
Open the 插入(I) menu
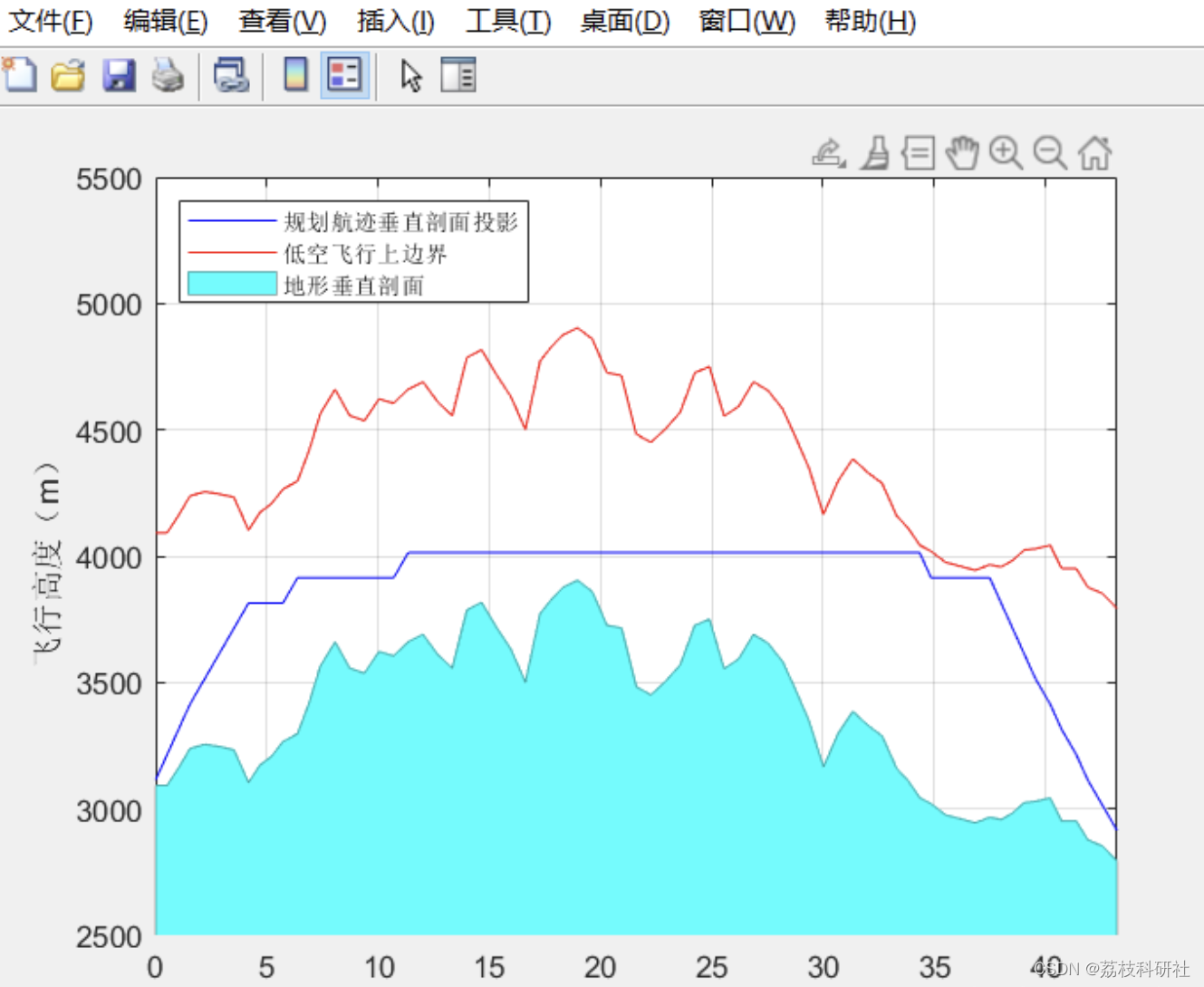396,21
